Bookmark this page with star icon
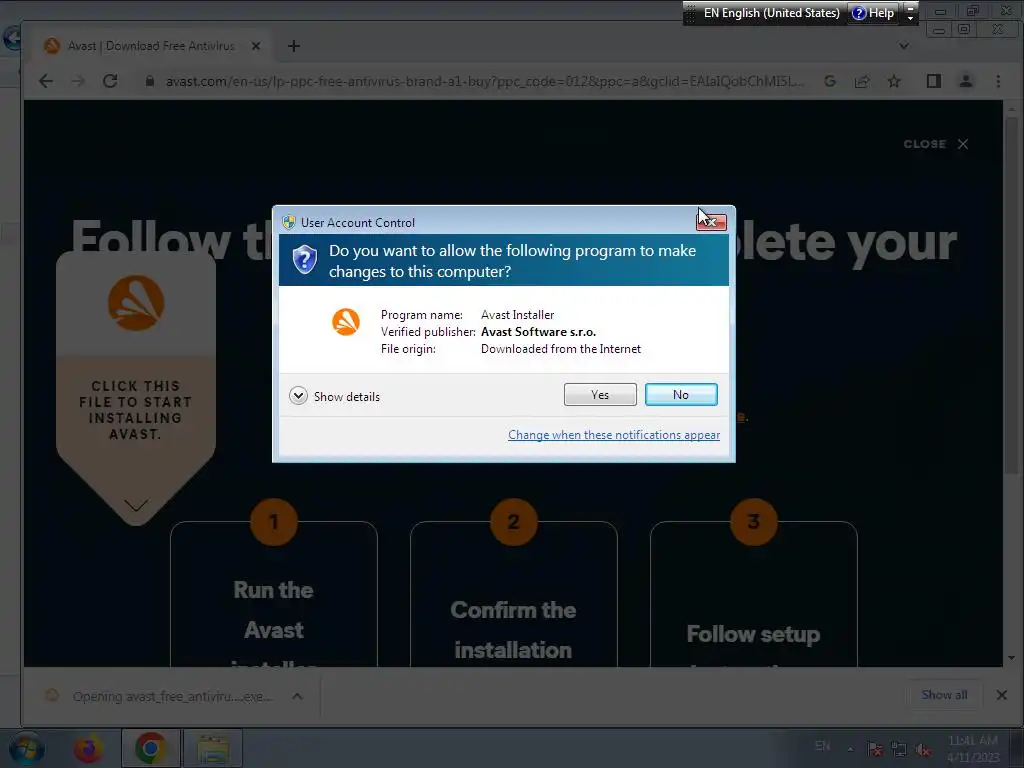 [894, 81]
